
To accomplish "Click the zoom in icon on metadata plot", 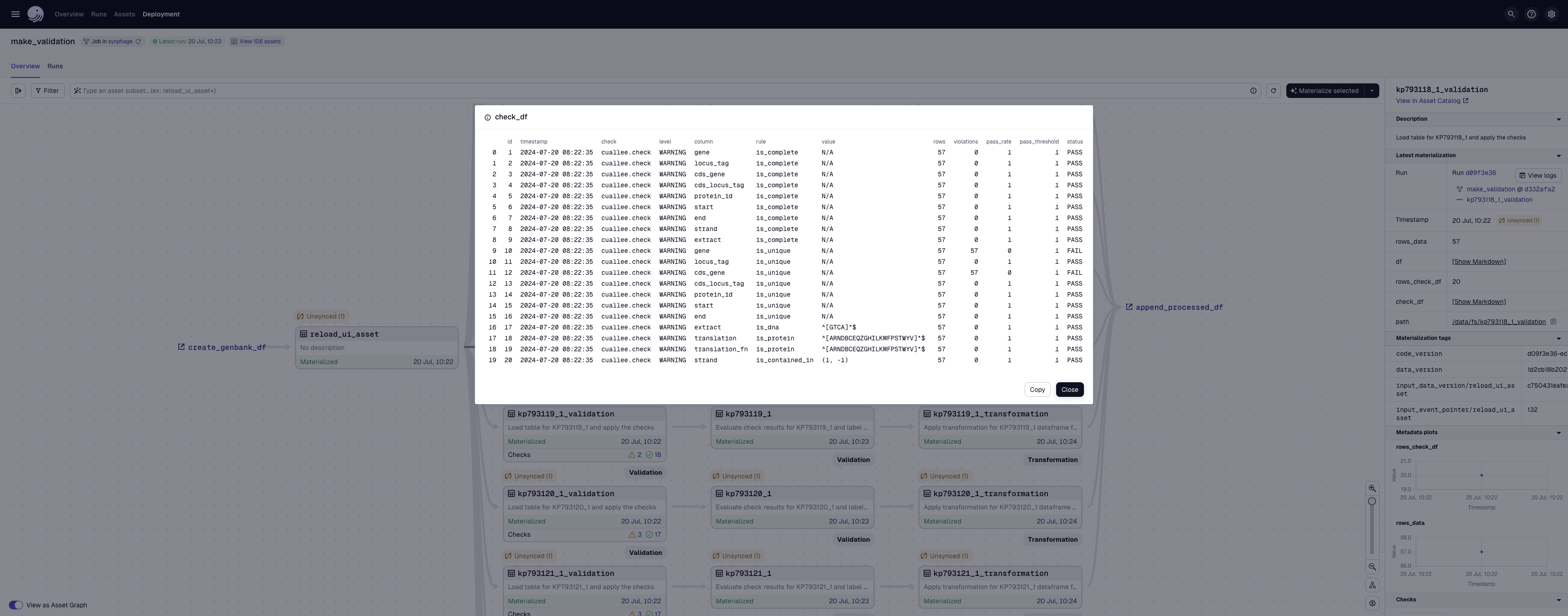I will [1373, 489].
